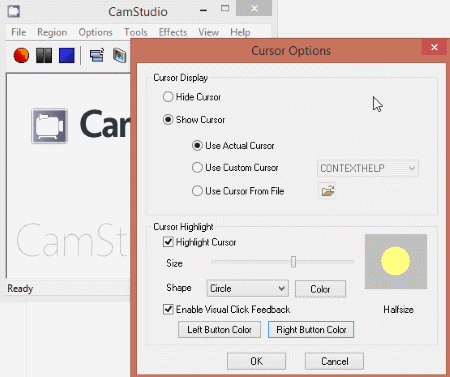Viewport: 450px width, 377px height.
Task: Confirm cursor options with OK
Action: (x=256, y=361)
